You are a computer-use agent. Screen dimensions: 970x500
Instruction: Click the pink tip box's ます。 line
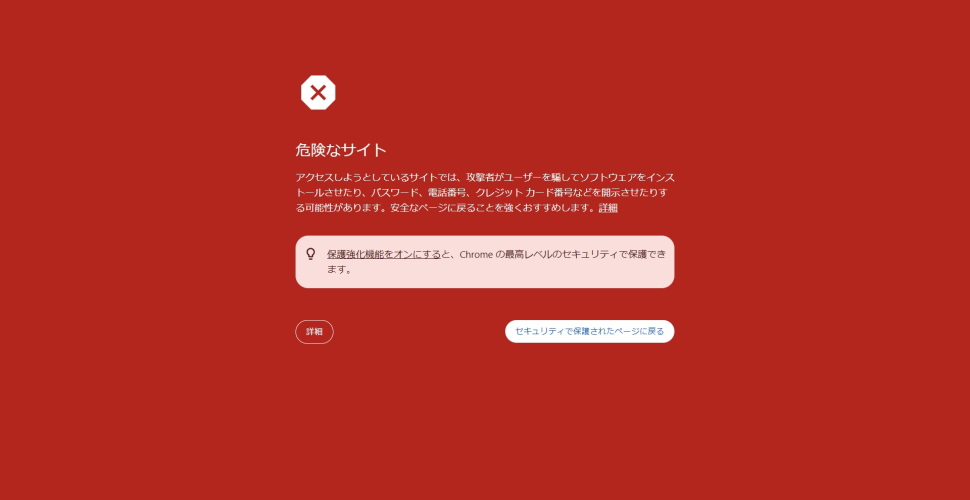point(340,270)
